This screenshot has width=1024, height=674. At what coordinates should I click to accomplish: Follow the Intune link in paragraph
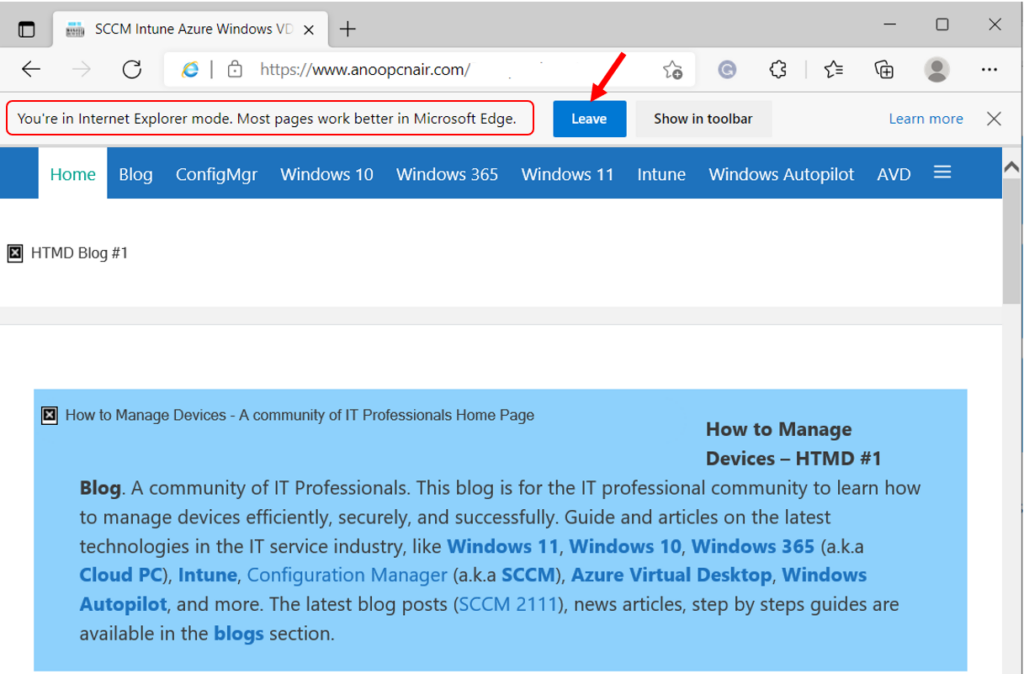(x=207, y=575)
